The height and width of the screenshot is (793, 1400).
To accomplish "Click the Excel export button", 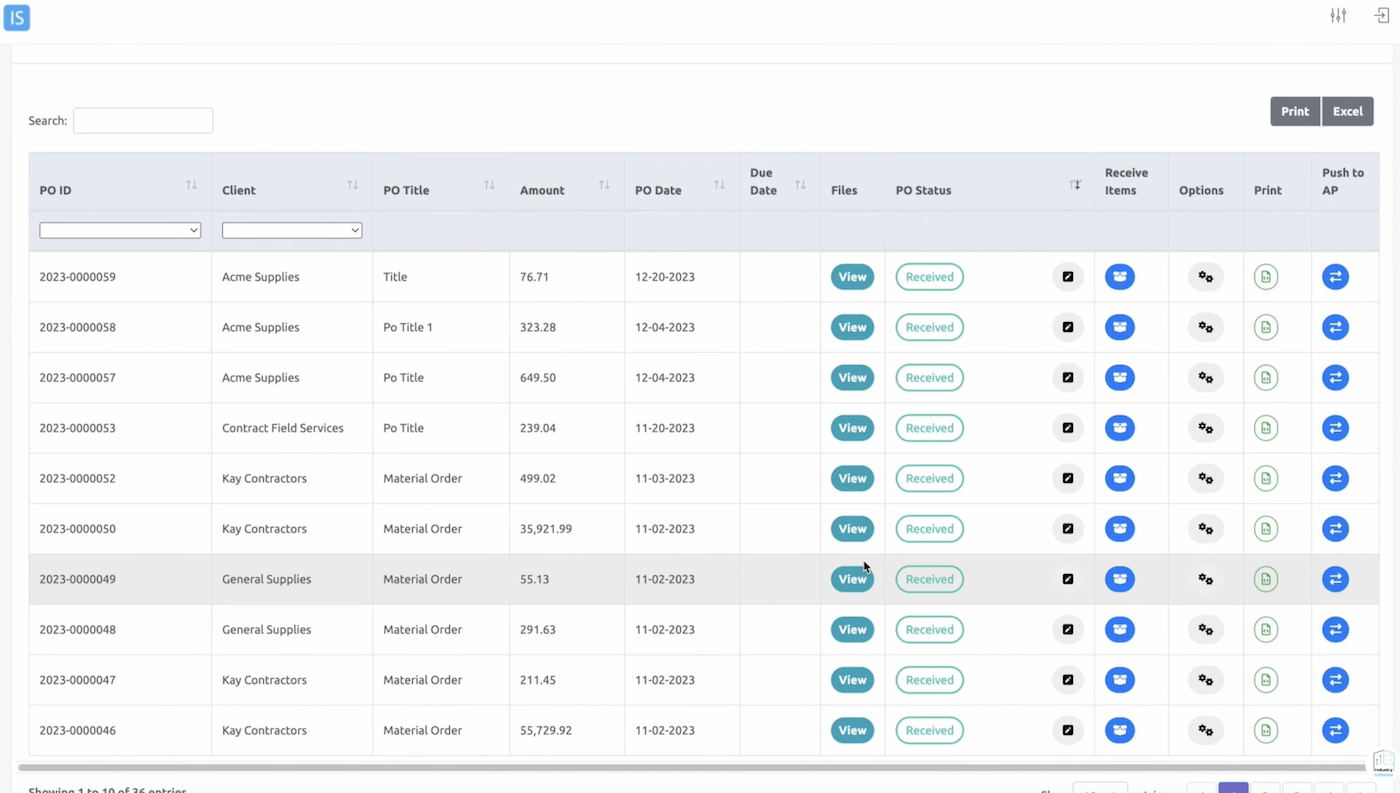I will tap(1347, 111).
